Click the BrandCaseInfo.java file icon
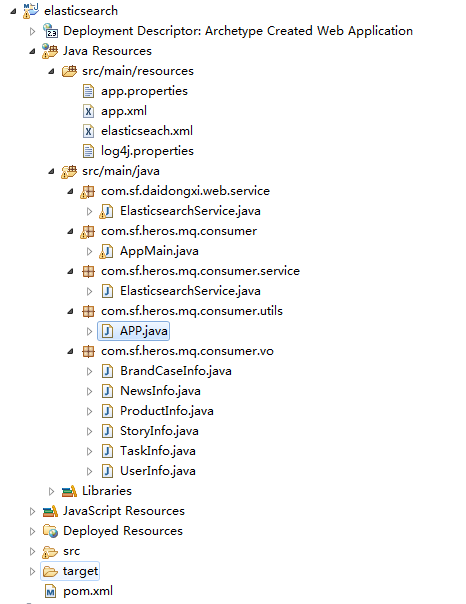466x604 pixels. (107, 371)
